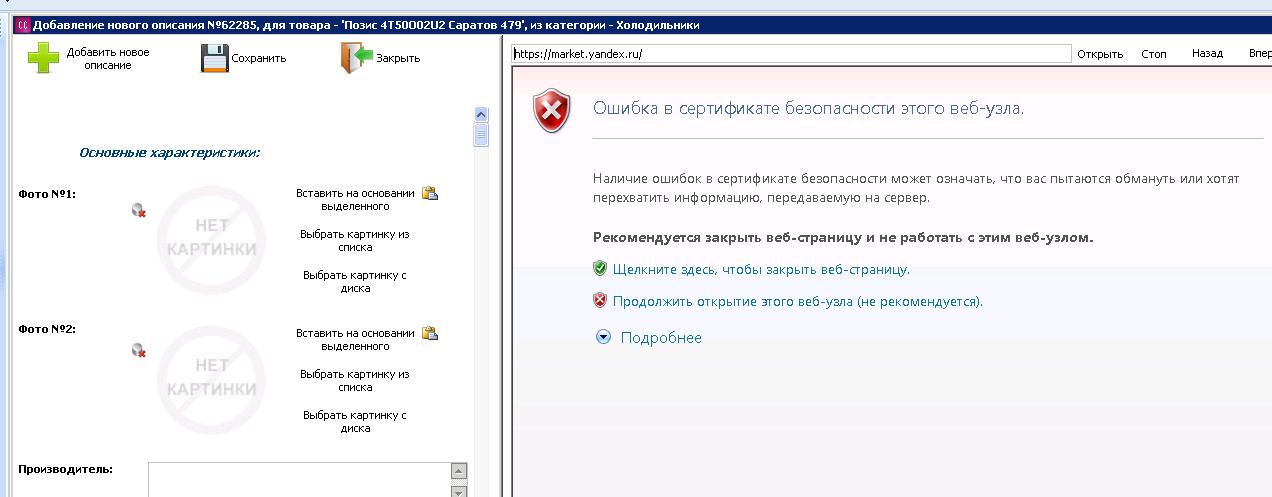Click Сохранить button label
Image resolution: width=1272 pixels, height=497 pixels.
[x=259, y=58]
